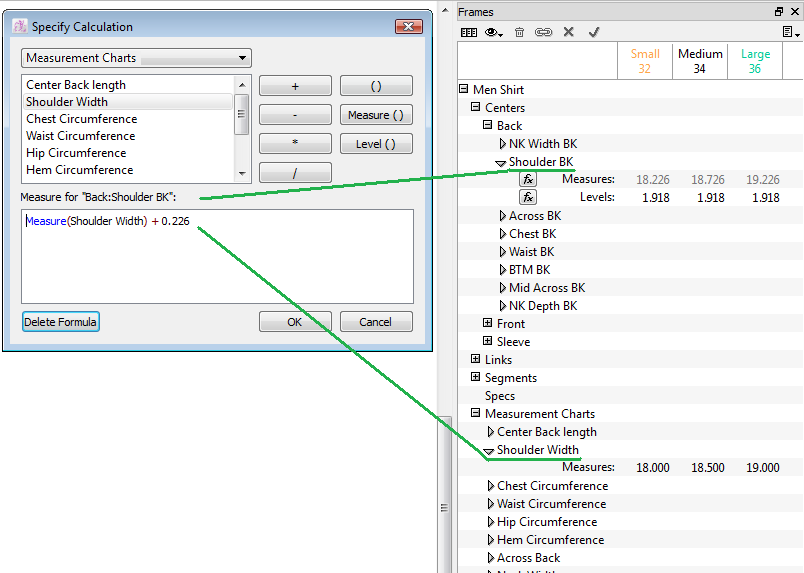Float the Frames panel with the undock icon
Screen dimensions: 804x573
779,11
